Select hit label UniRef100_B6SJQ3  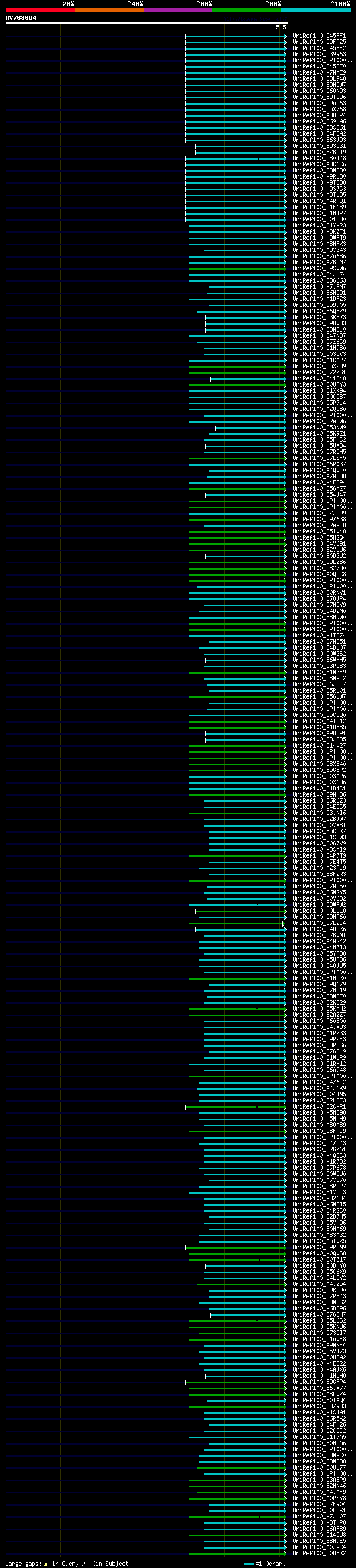pyautogui.click(x=319, y=140)
